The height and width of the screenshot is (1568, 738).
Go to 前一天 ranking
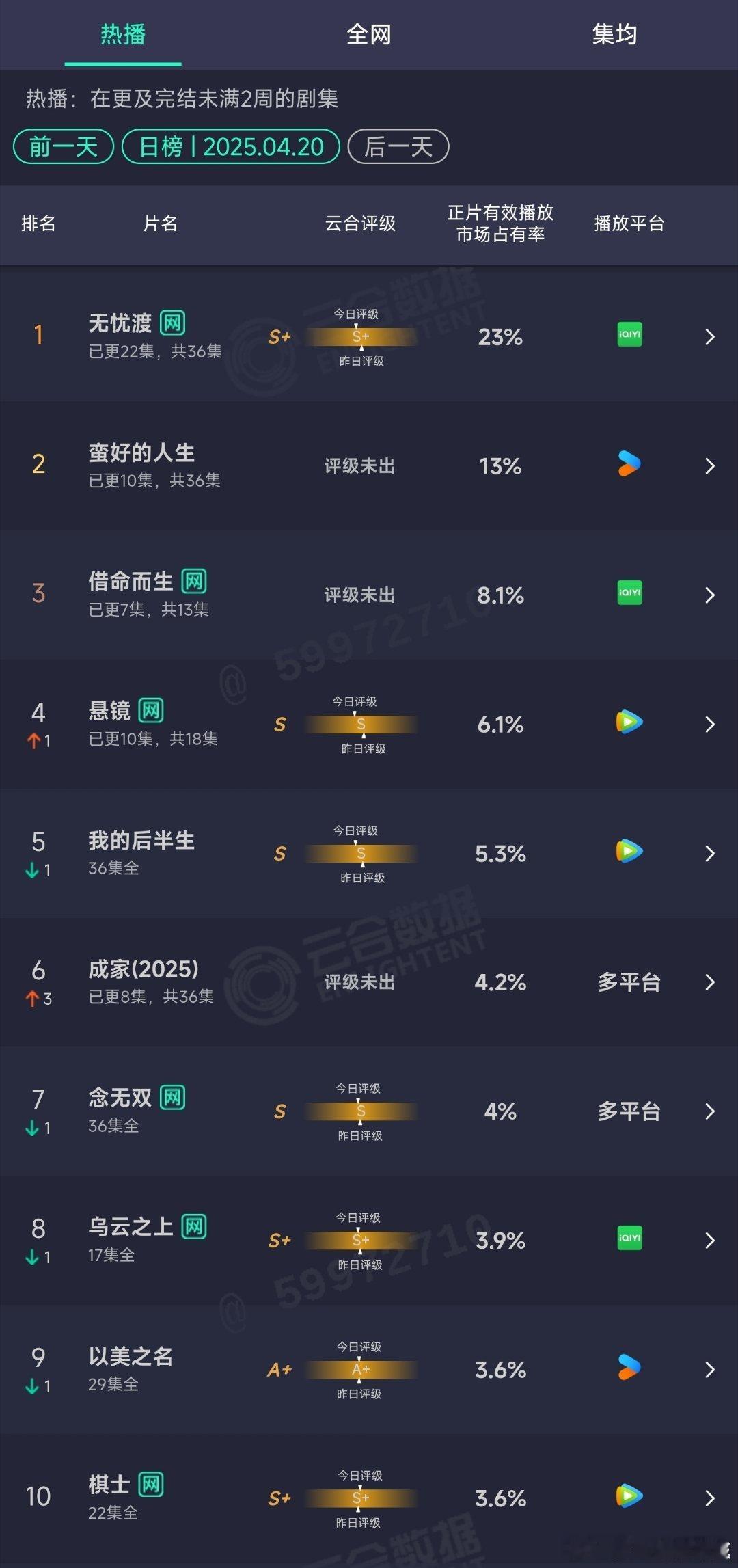64,146
